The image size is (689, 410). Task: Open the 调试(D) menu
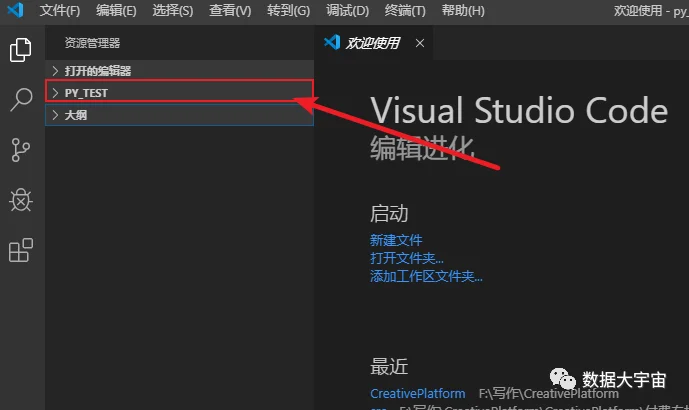point(347,10)
